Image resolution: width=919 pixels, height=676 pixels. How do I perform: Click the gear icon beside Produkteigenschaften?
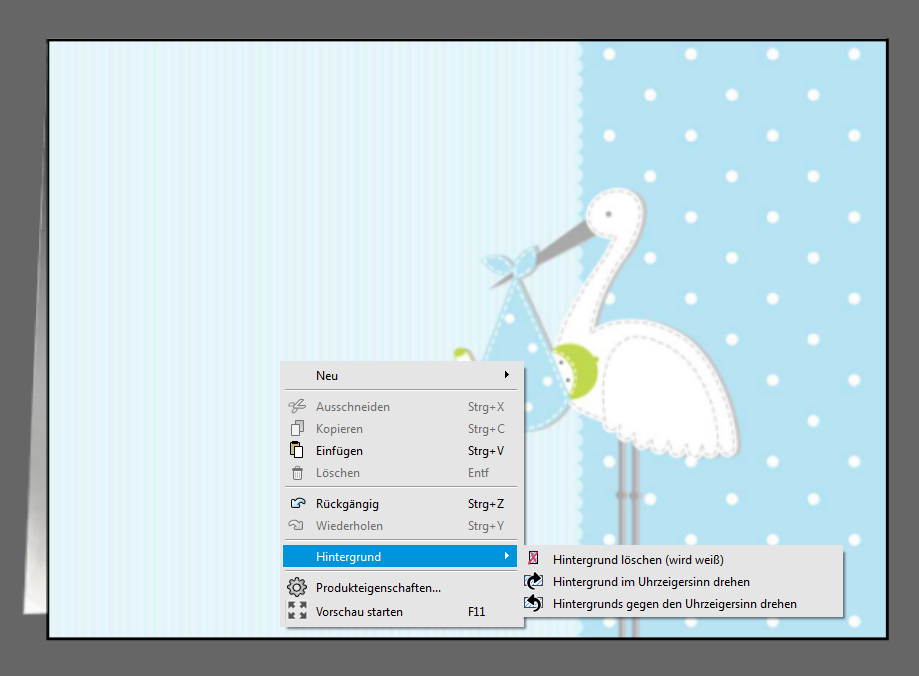tap(297, 587)
